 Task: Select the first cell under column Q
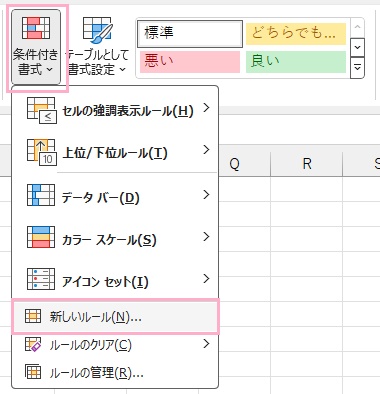tap(244, 189)
